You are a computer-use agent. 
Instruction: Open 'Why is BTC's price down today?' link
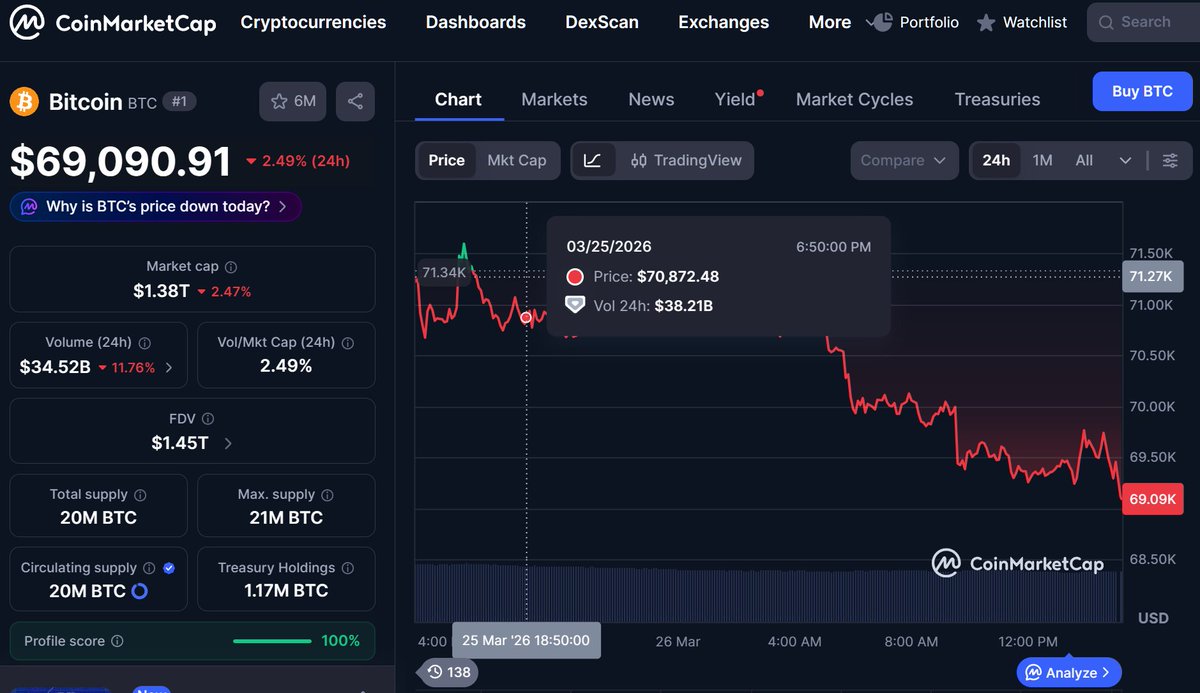(x=155, y=206)
